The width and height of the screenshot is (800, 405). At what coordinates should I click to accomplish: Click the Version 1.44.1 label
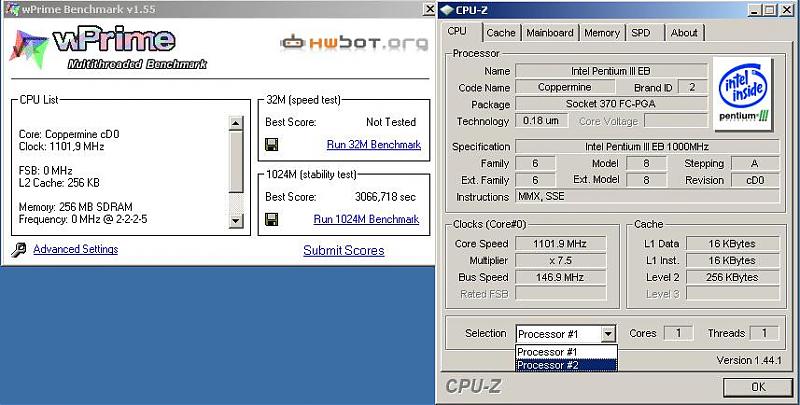[748, 360]
